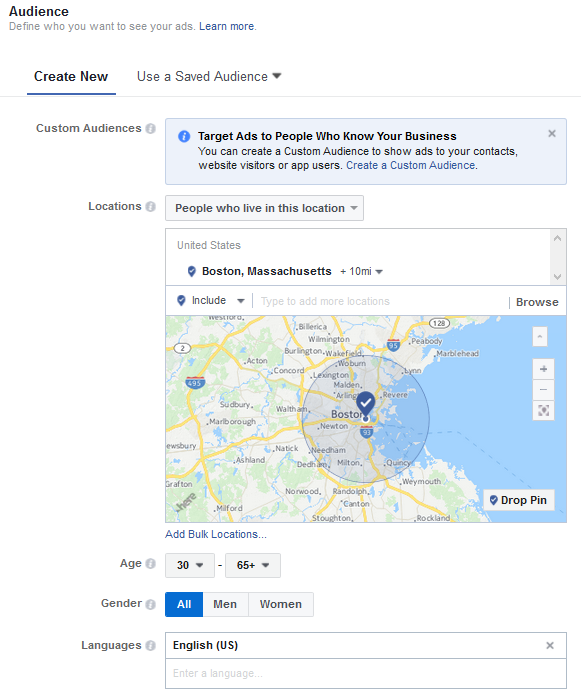Click the Route 2 shield on map
Viewport: 581px width, 699px height.
182,348
